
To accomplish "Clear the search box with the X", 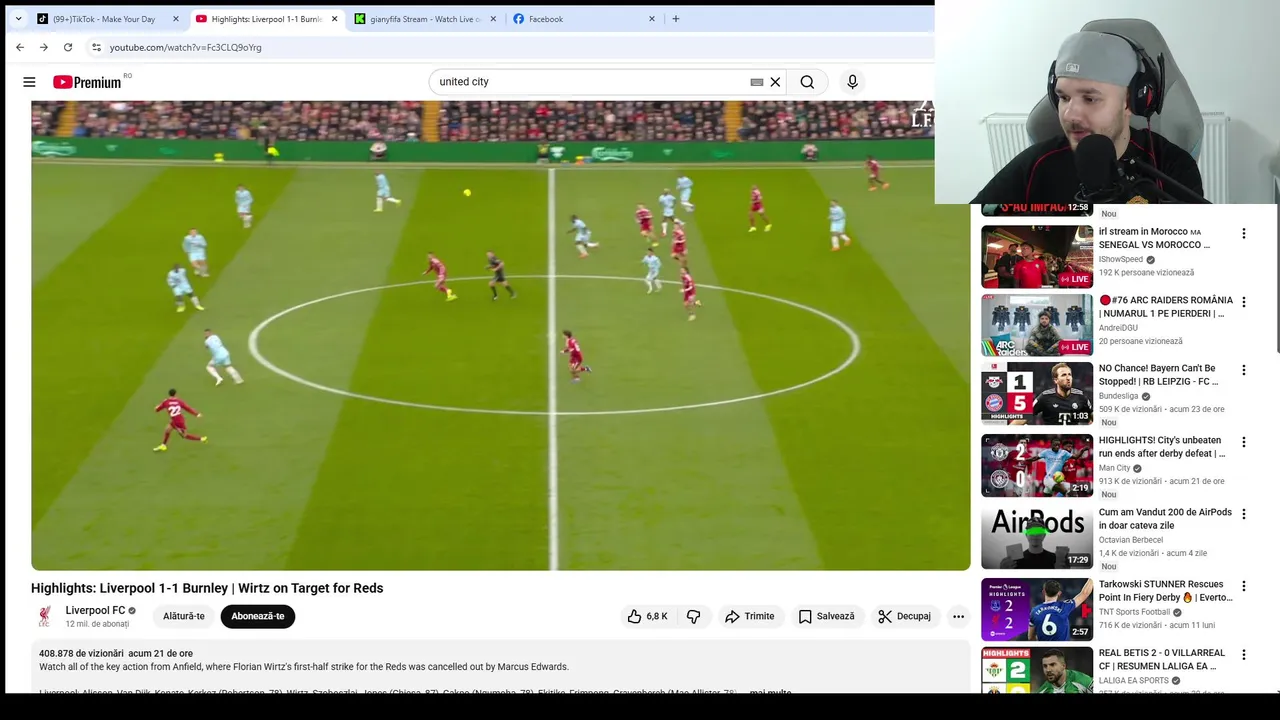I will pos(775,82).
